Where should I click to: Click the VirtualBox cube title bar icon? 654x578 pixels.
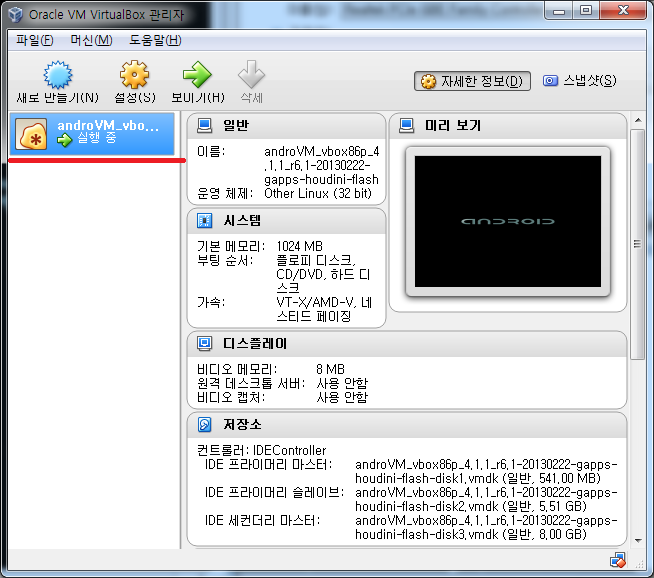pos(15,14)
